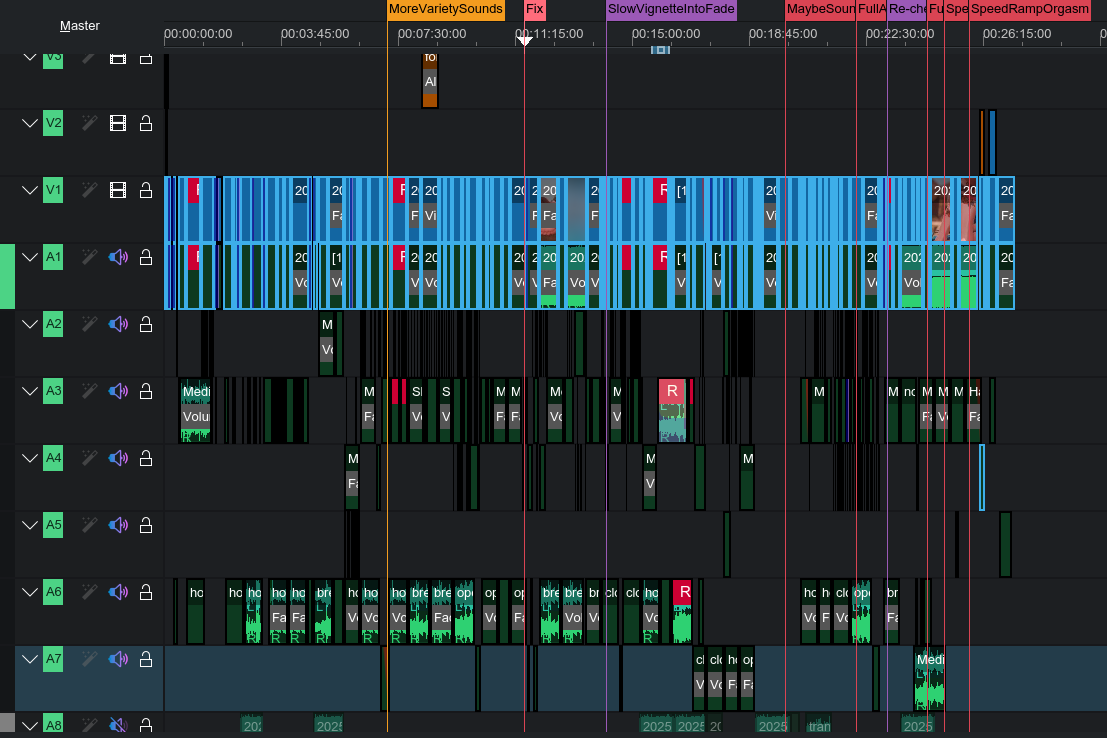Jump to MoreVarietySounds marker
Image resolution: width=1107 pixels, height=738 pixels.
click(445, 9)
